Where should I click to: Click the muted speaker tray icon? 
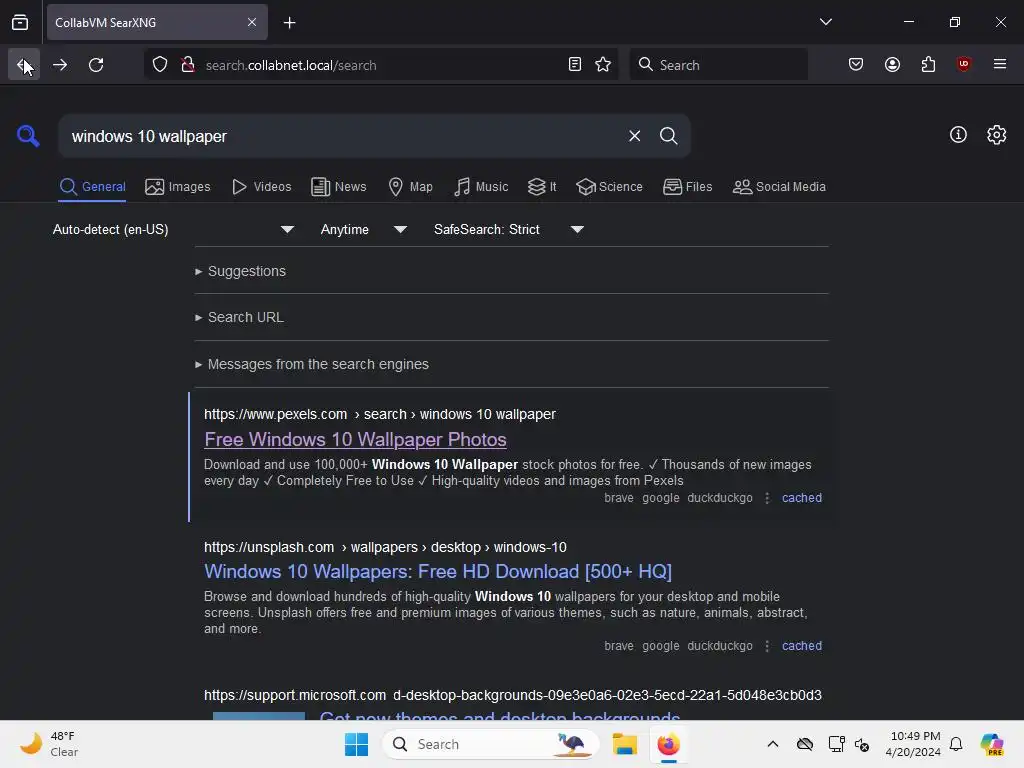click(862, 744)
